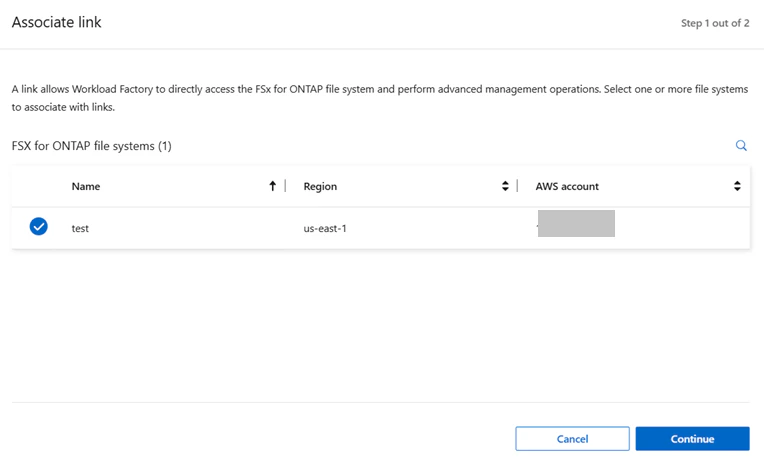Image resolution: width=764 pixels, height=470 pixels.
Task: Click the Region column header
Action: [x=320, y=187]
